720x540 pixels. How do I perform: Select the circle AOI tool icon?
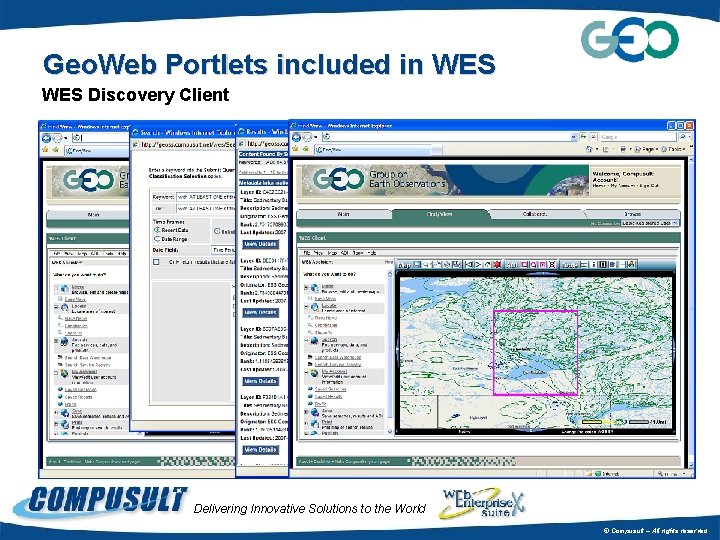click(x=534, y=264)
